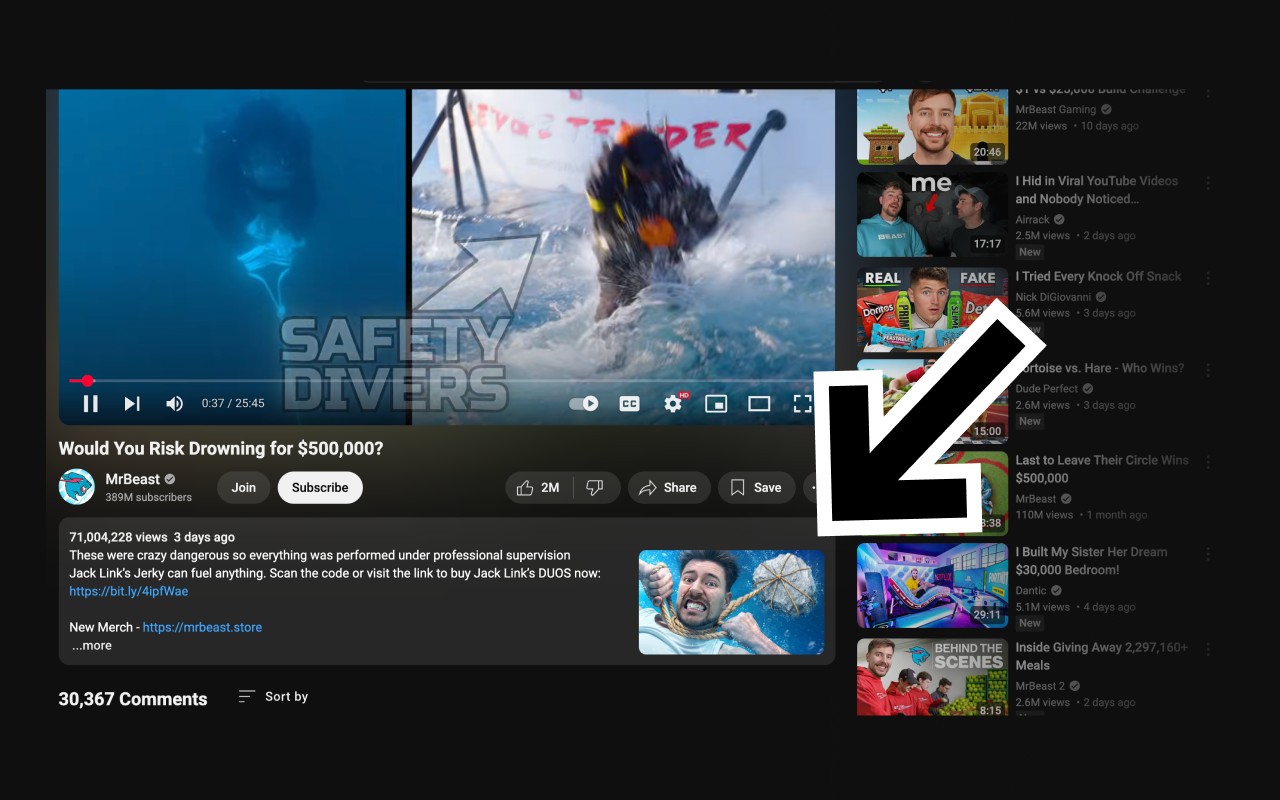Select Dude Perfect channel name
Image resolution: width=1280 pixels, height=800 pixels.
pyautogui.click(x=1047, y=389)
